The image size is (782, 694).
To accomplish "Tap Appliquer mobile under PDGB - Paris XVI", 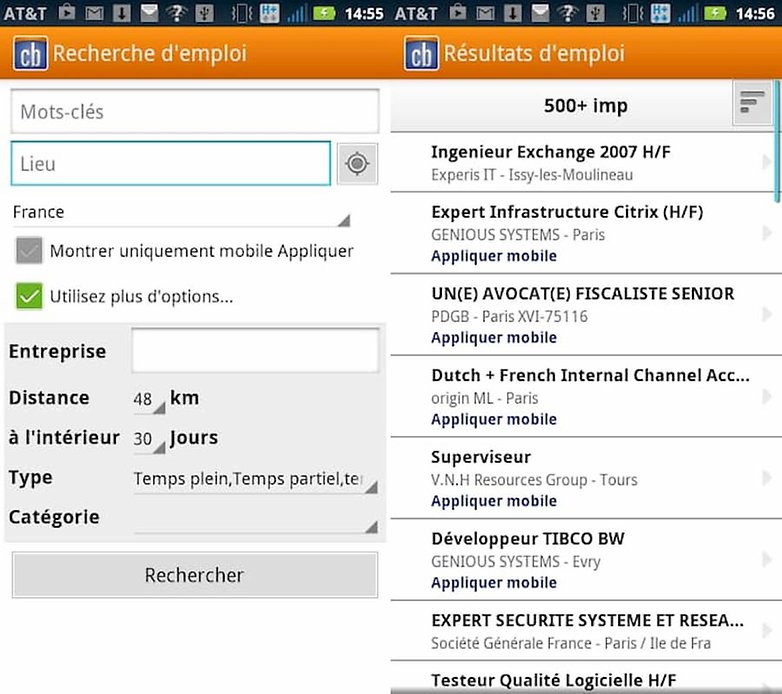I will tap(494, 338).
